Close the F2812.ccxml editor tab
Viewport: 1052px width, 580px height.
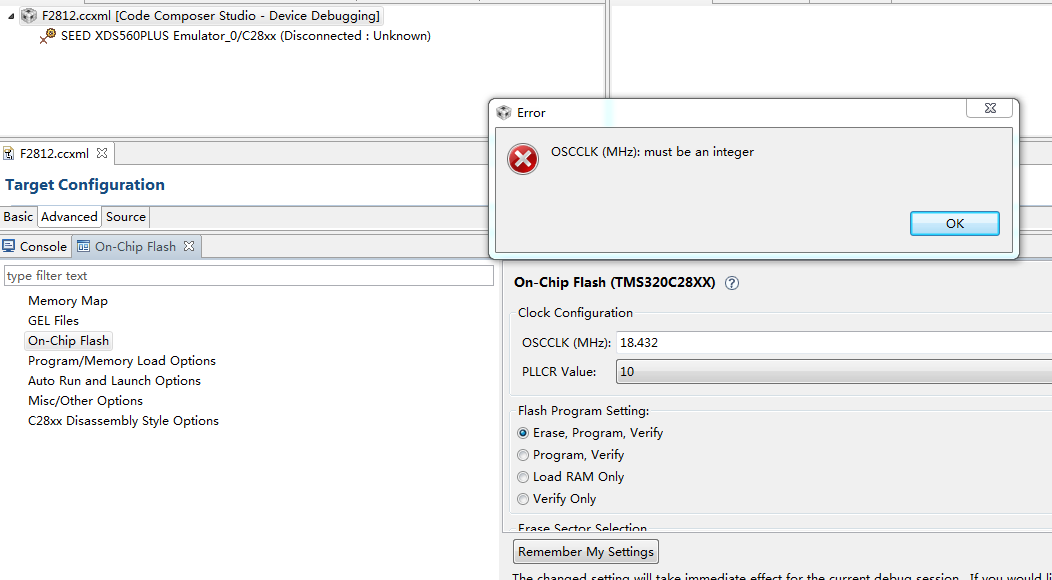tap(102, 153)
